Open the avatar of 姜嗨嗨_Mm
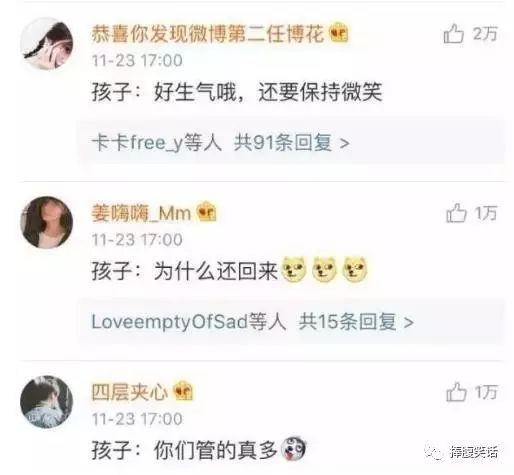 (x=47, y=222)
